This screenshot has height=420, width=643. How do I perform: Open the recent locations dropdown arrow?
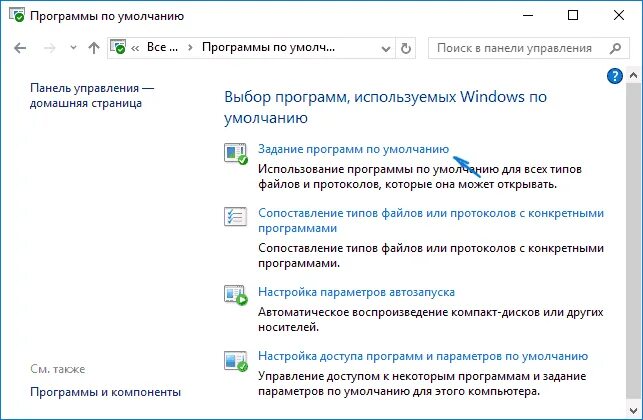tap(73, 48)
